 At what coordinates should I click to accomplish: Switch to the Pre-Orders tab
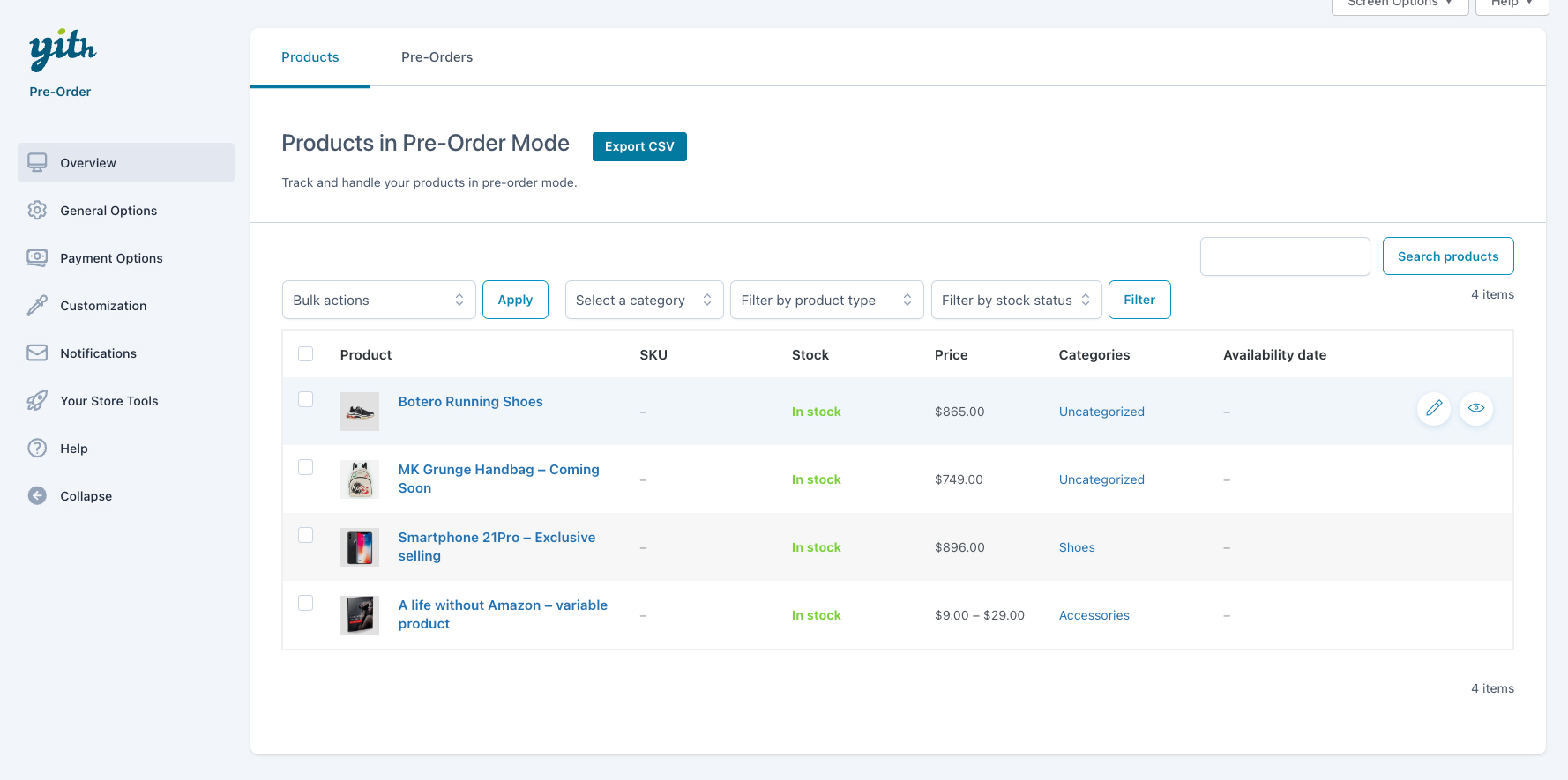(437, 57)
